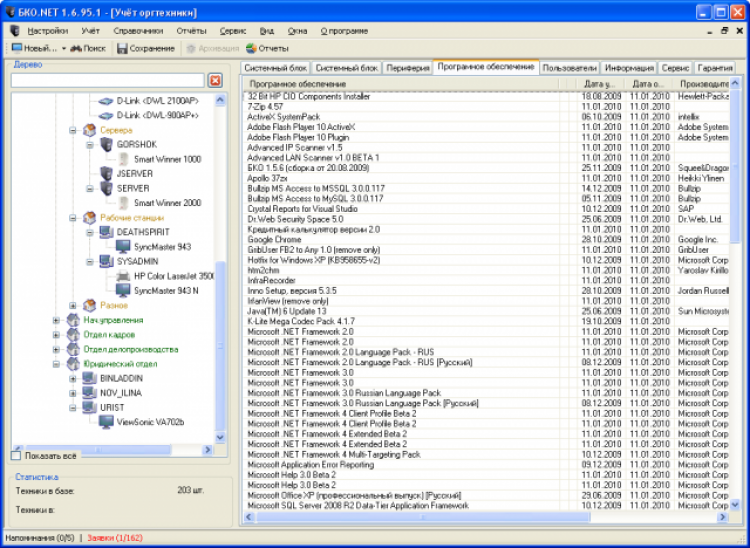Image resolution: width=750 pixels, height=548 pixels.
Task: Switch to the Информация tab
Action: coord(629,68)
